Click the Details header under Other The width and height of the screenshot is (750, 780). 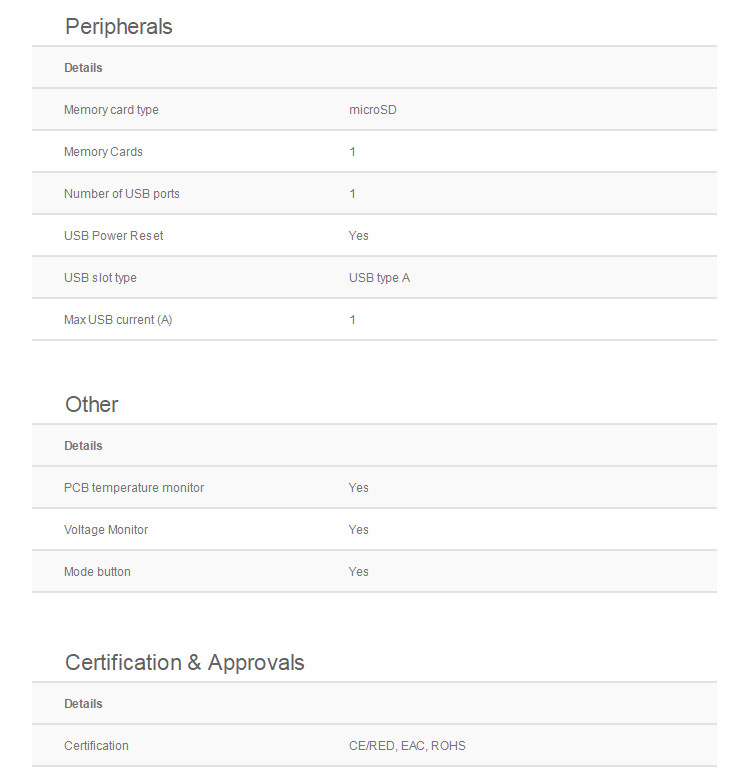pyautogui.click(x=83, y=446)
